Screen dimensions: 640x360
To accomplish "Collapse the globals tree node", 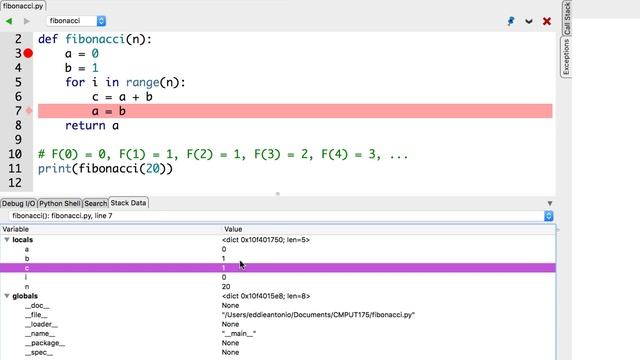I will point(7,296).
